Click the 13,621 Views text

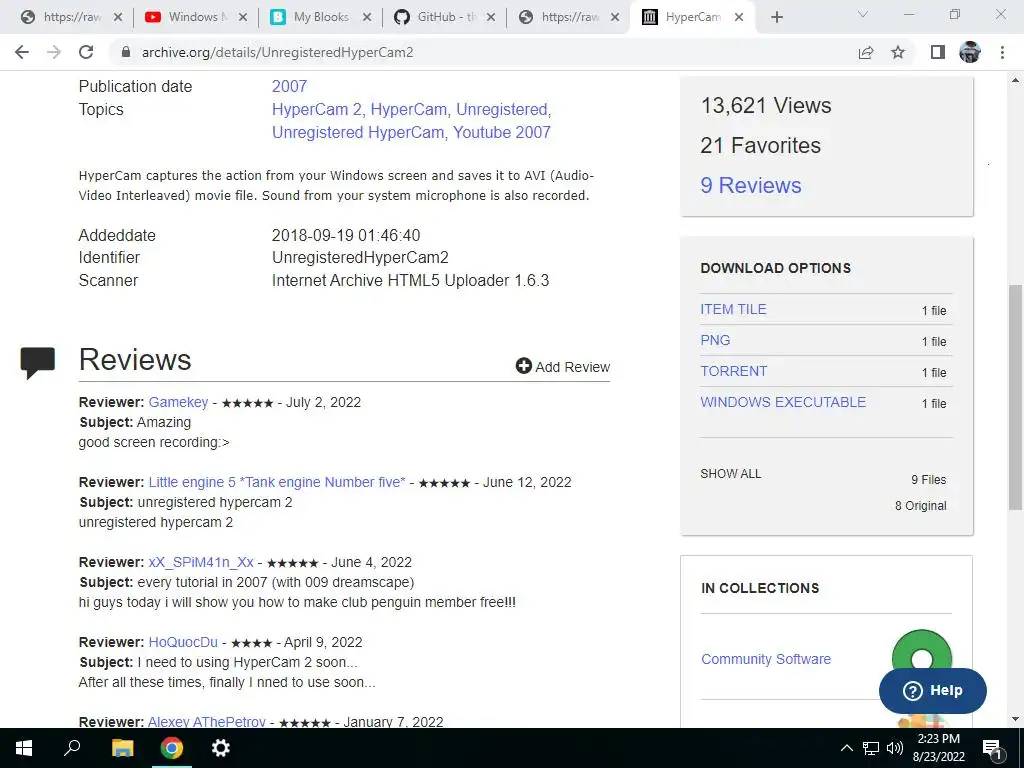[x=765, y=105]
